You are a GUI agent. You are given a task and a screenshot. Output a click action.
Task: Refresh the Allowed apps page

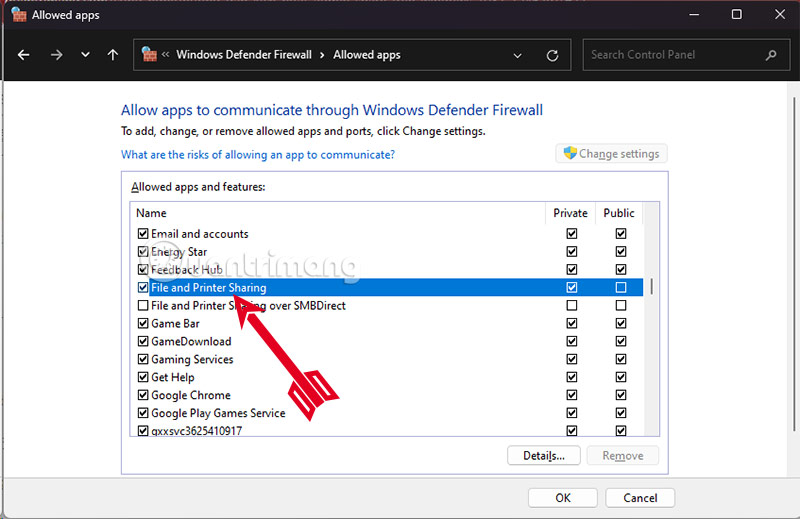click(x=552, y=55)
